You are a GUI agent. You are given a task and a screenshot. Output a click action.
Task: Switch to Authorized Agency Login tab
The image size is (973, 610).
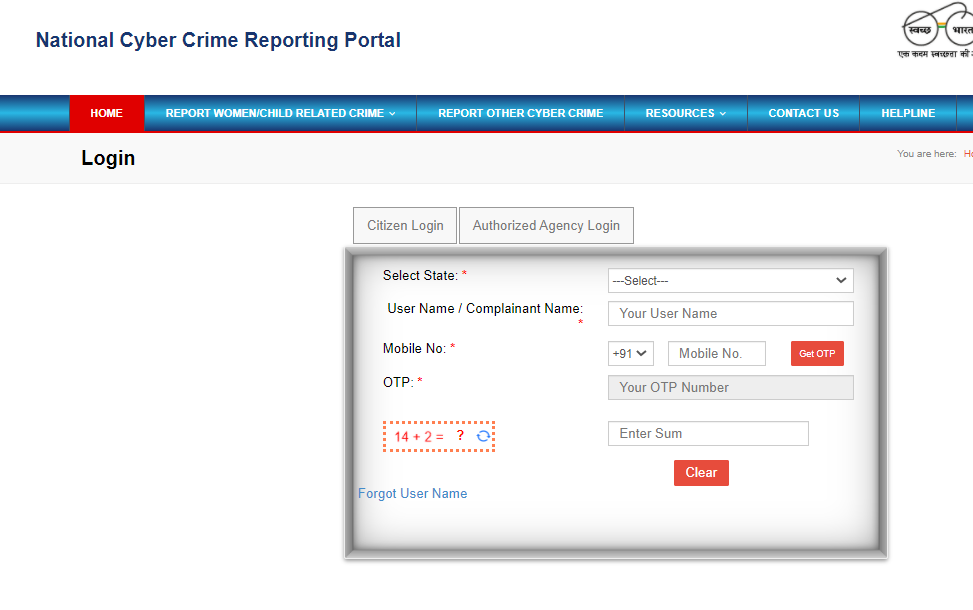pyautogui.click(x=546, y=225)
